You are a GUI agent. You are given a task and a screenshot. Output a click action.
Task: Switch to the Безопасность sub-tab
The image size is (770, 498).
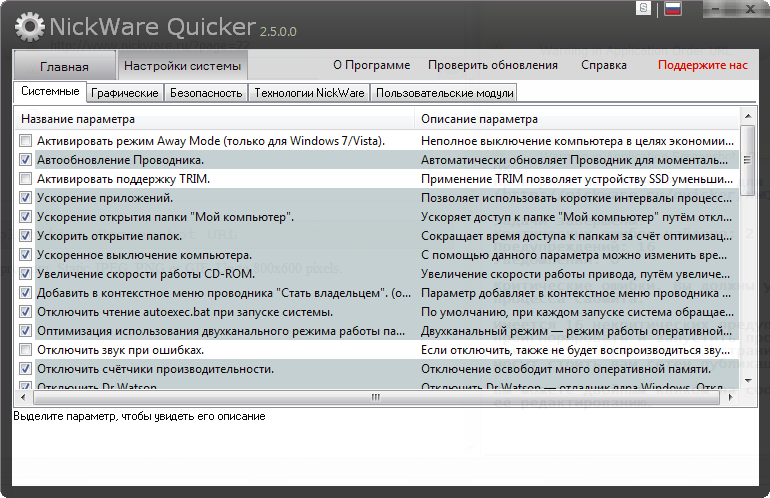point(206,93)
